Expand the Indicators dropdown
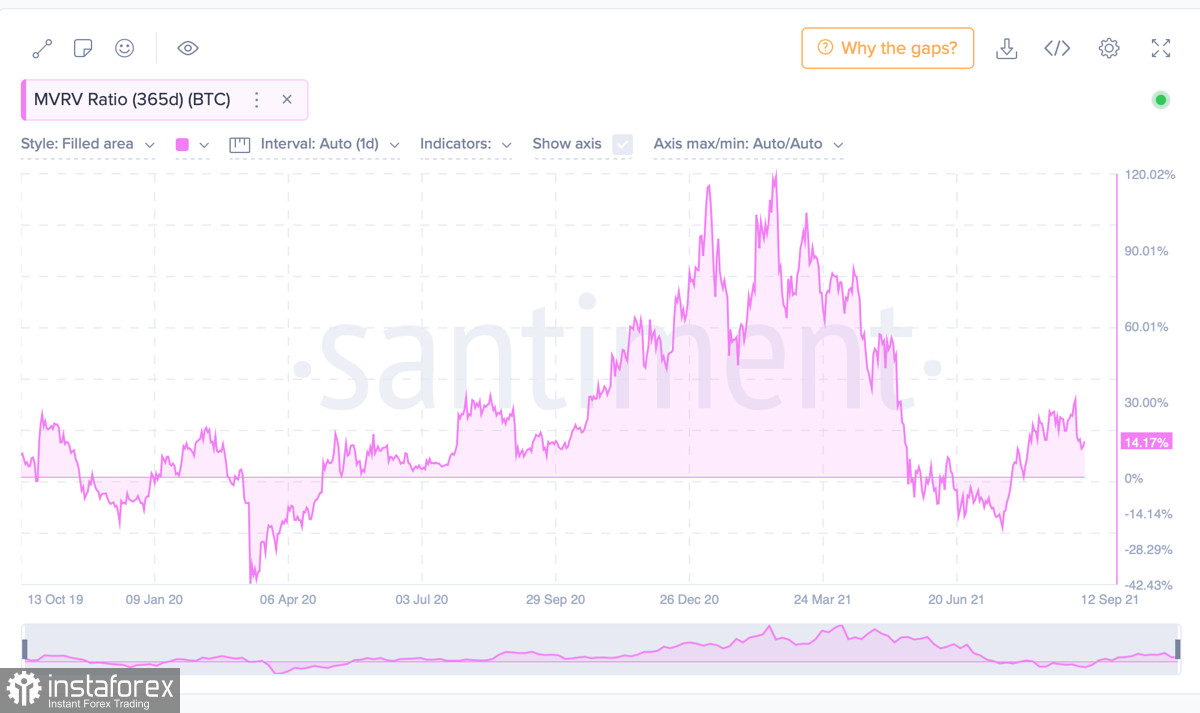 (465, 144)
